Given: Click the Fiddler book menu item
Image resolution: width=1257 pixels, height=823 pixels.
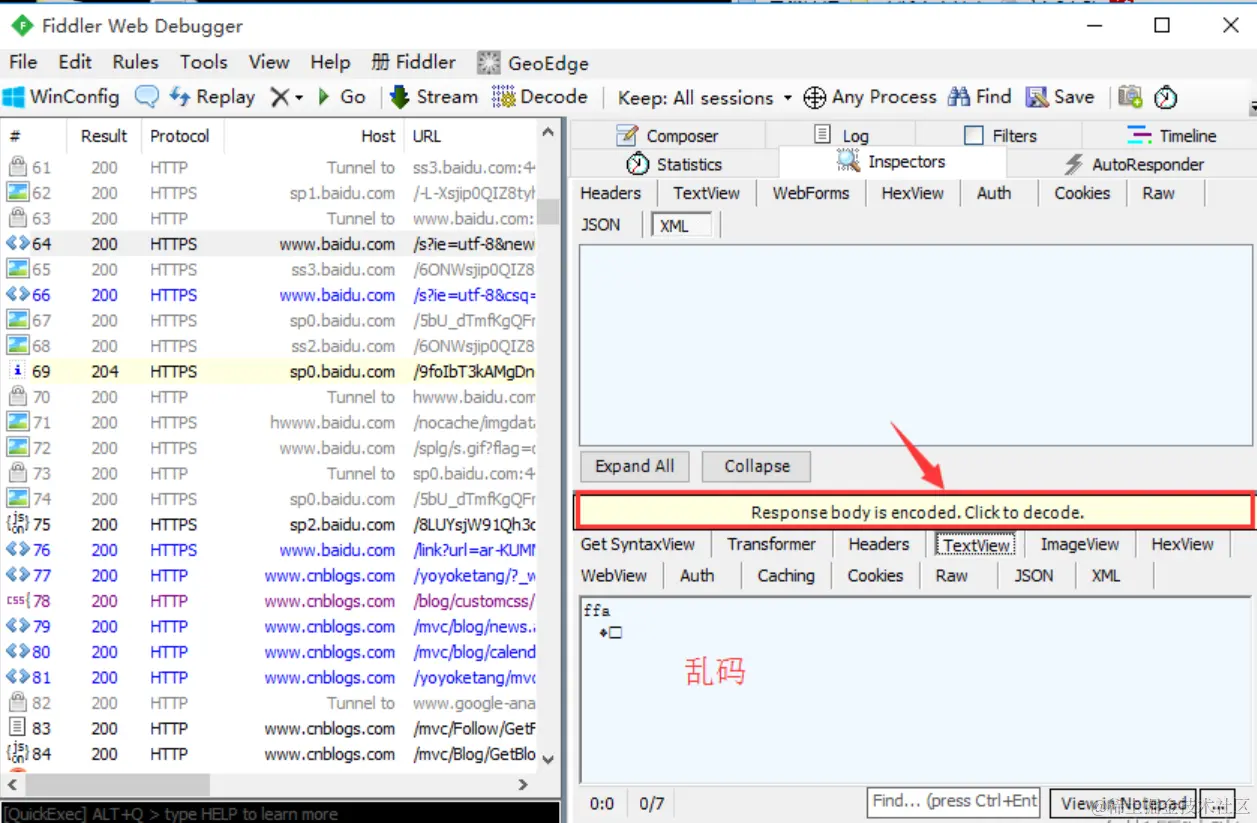Looking at the screenshot, I should pyautogui.click(x=413, y=62).
